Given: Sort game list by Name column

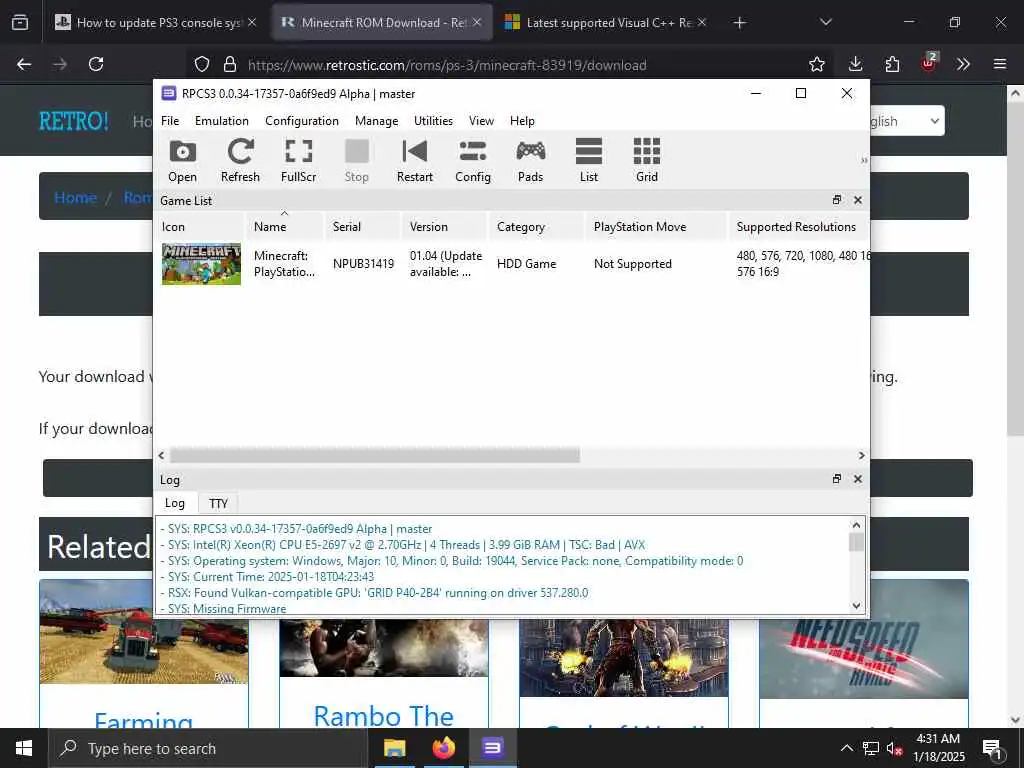Looking at the screenshot, I should pos(283,227).
